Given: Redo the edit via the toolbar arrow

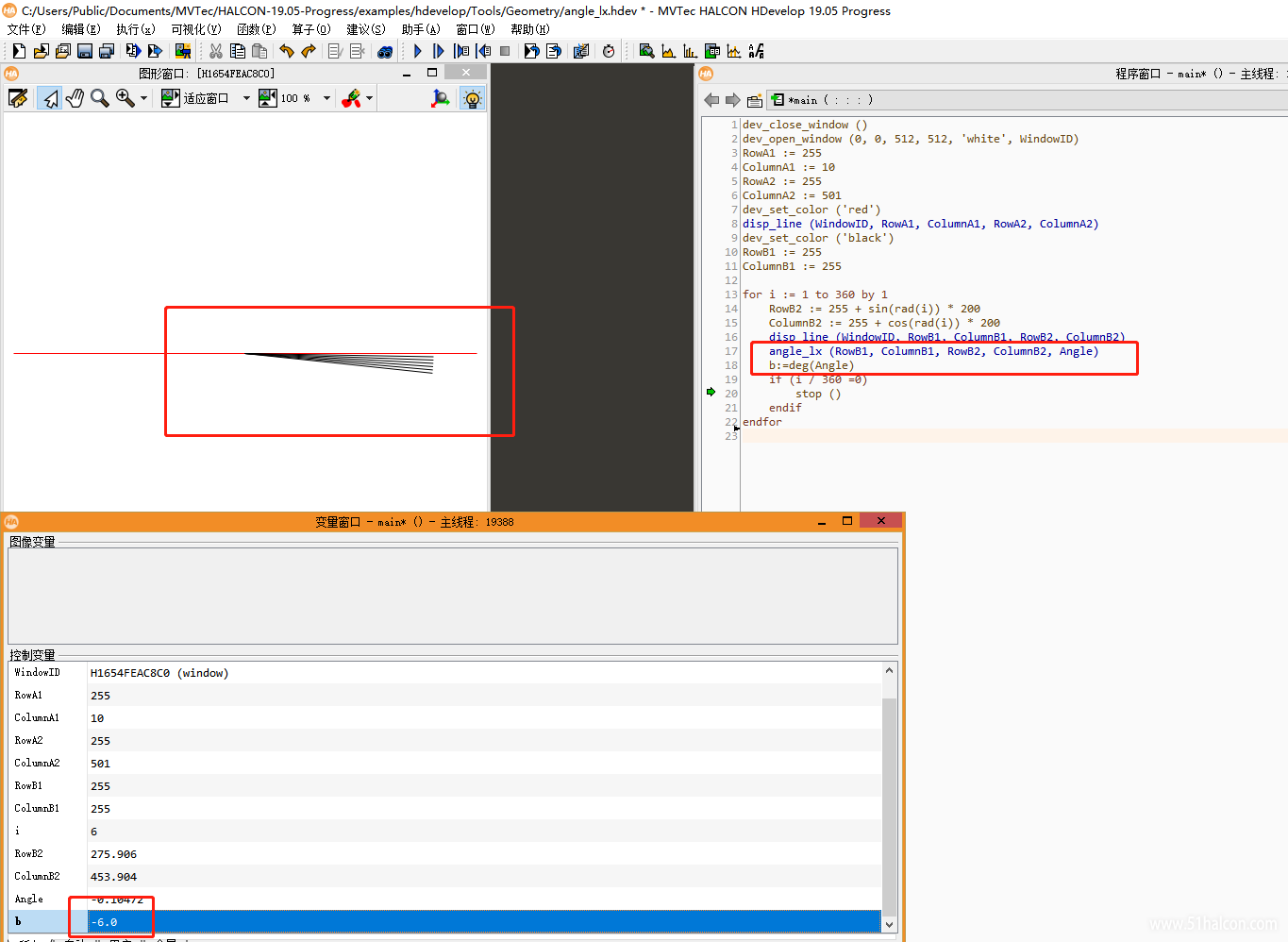Looking at the screenshot, I should 309,51.
